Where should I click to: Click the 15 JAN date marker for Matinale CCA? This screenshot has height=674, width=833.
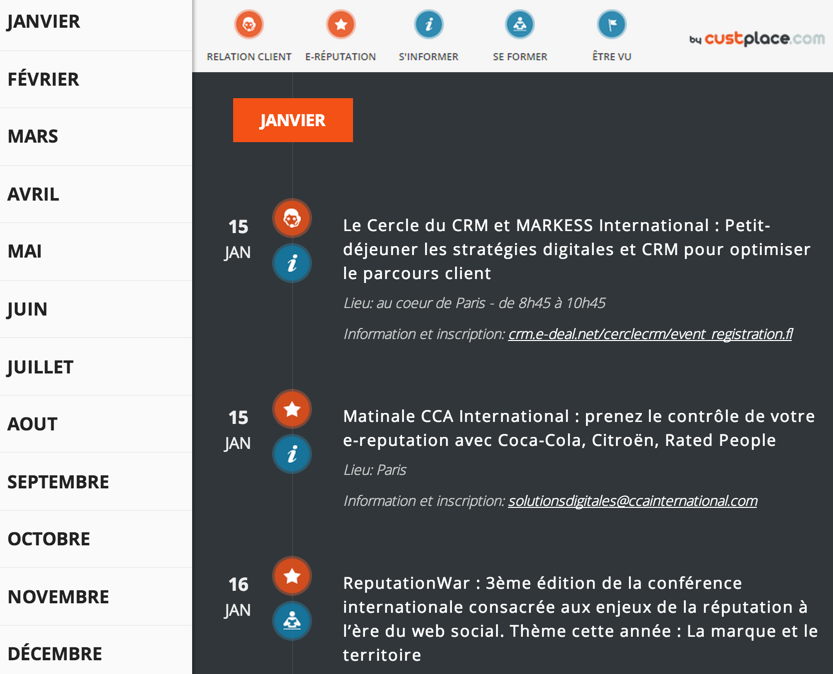(x=237, y=423)
